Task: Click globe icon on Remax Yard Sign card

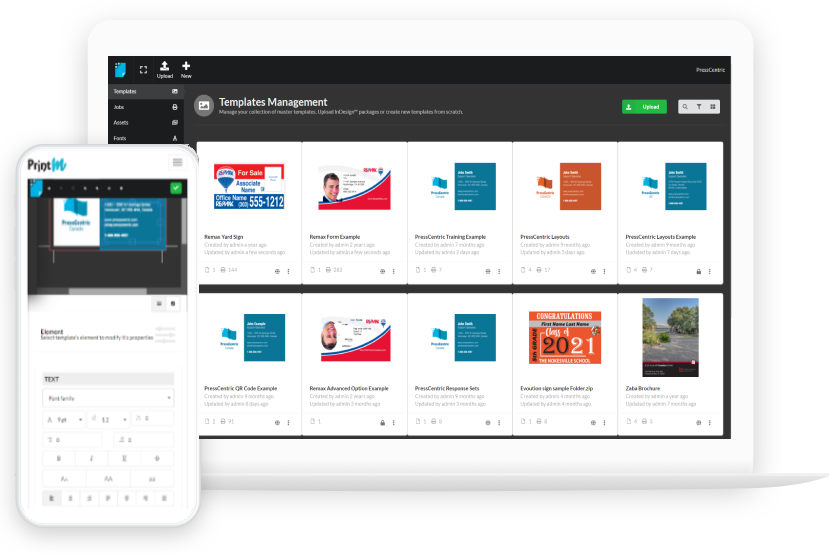Action: click(x=277, y=271)
